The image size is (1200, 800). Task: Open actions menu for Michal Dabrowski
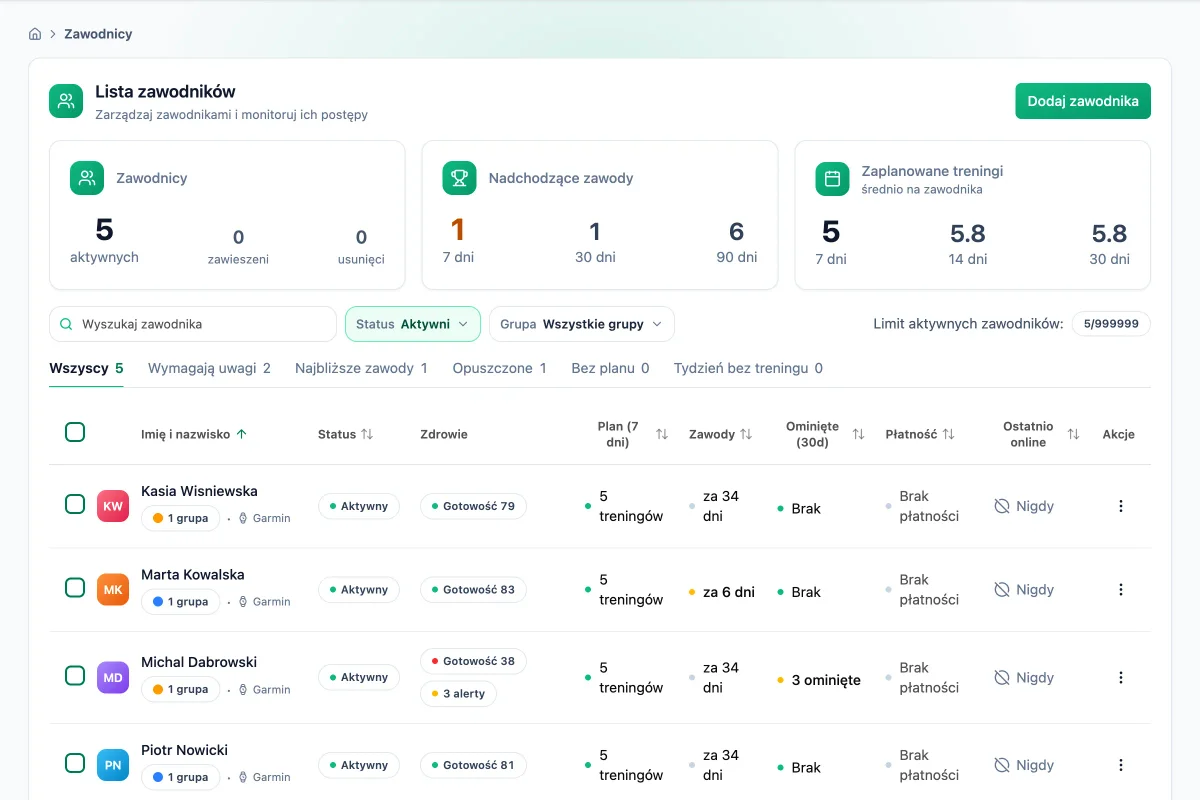click(1120, 678)
